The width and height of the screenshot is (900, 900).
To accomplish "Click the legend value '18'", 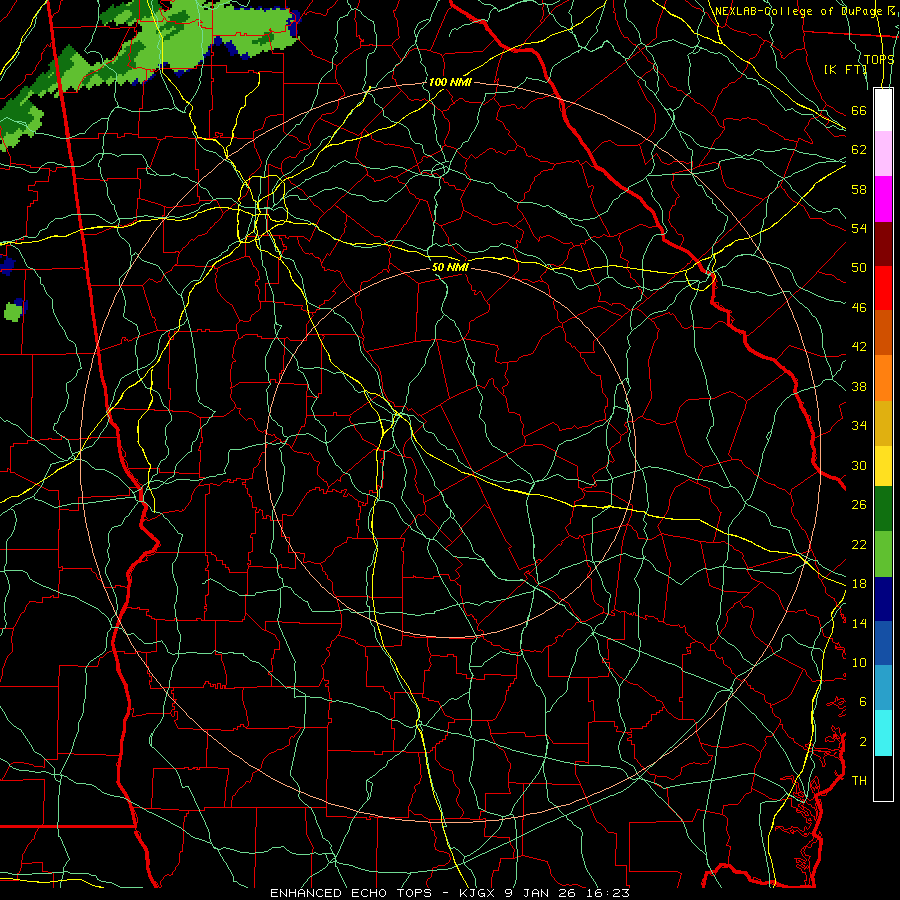I will [859, 584].
